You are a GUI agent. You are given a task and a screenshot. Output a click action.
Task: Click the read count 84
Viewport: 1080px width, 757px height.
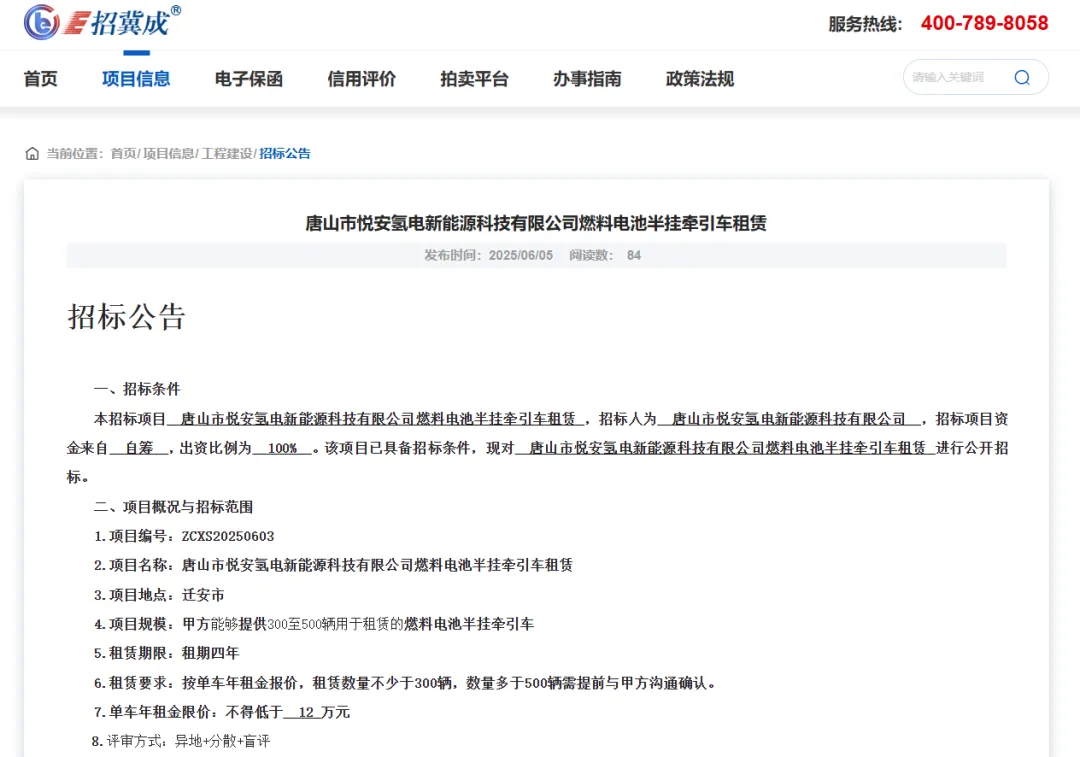pyautogui.click(x=634, y=256)
